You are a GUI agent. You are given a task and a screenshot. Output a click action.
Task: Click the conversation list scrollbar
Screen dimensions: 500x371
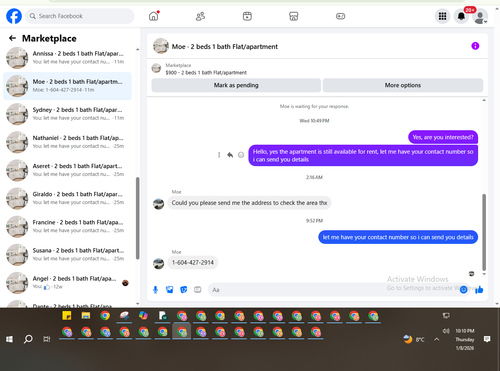[138, 218]
